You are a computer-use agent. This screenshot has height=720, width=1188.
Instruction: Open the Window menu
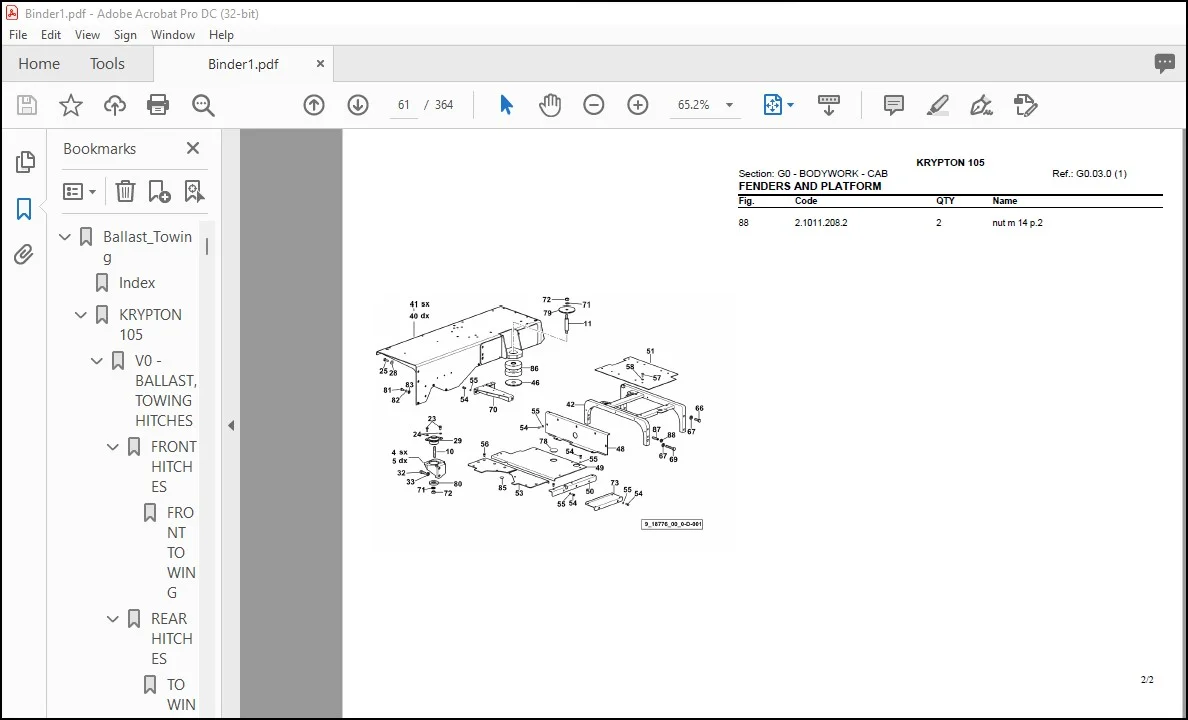173,35
